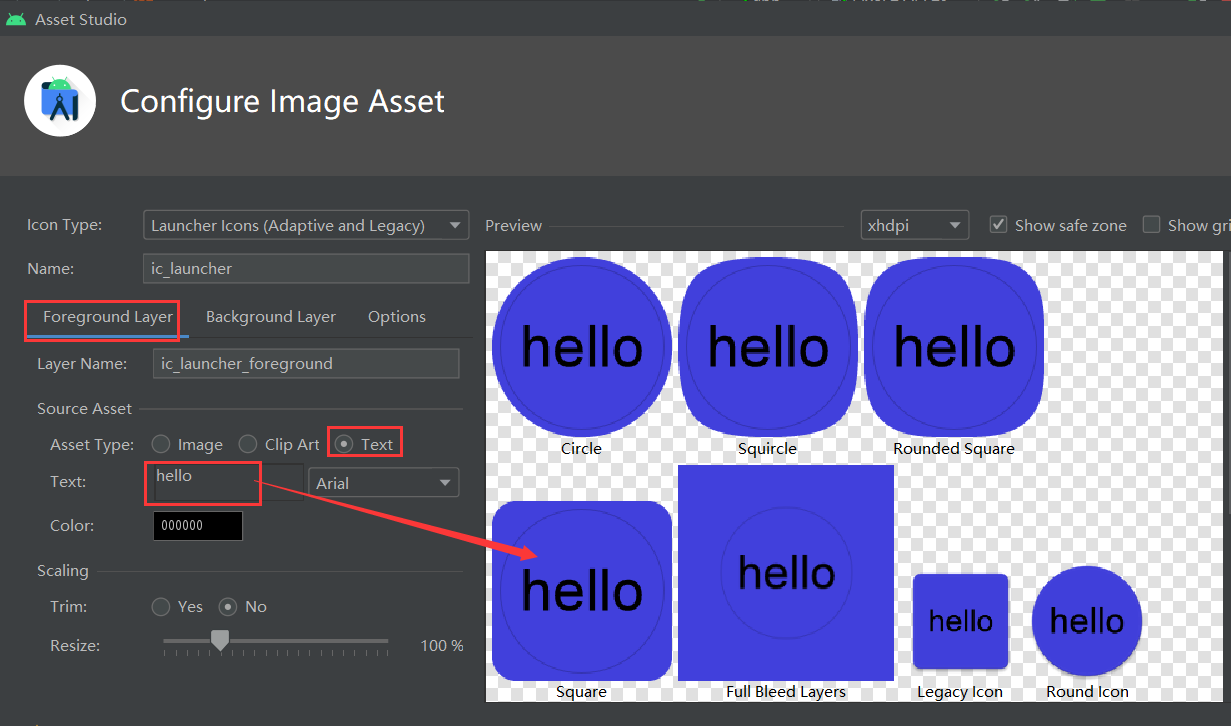
Task: Switch to the Foreground Layer tab
Action: click(x=108, y=317)
